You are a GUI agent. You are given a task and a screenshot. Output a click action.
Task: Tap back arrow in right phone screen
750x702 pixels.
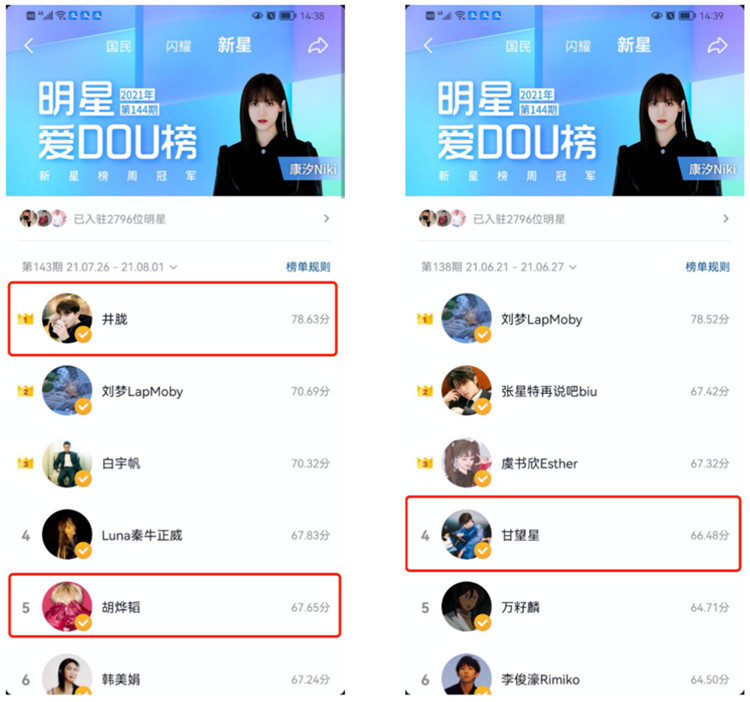[x=429, y=46]
